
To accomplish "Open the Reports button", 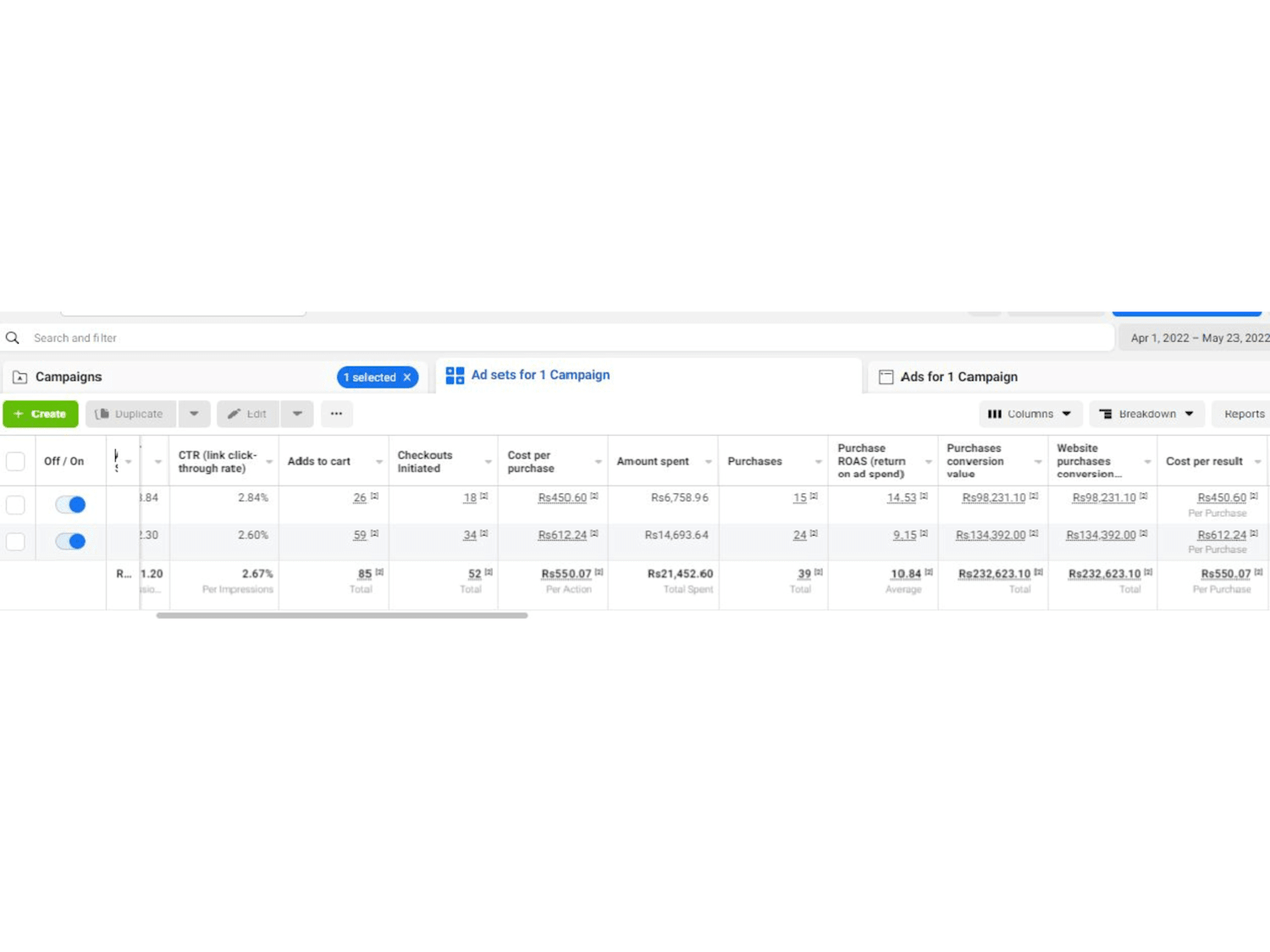I will [1242, 414].
